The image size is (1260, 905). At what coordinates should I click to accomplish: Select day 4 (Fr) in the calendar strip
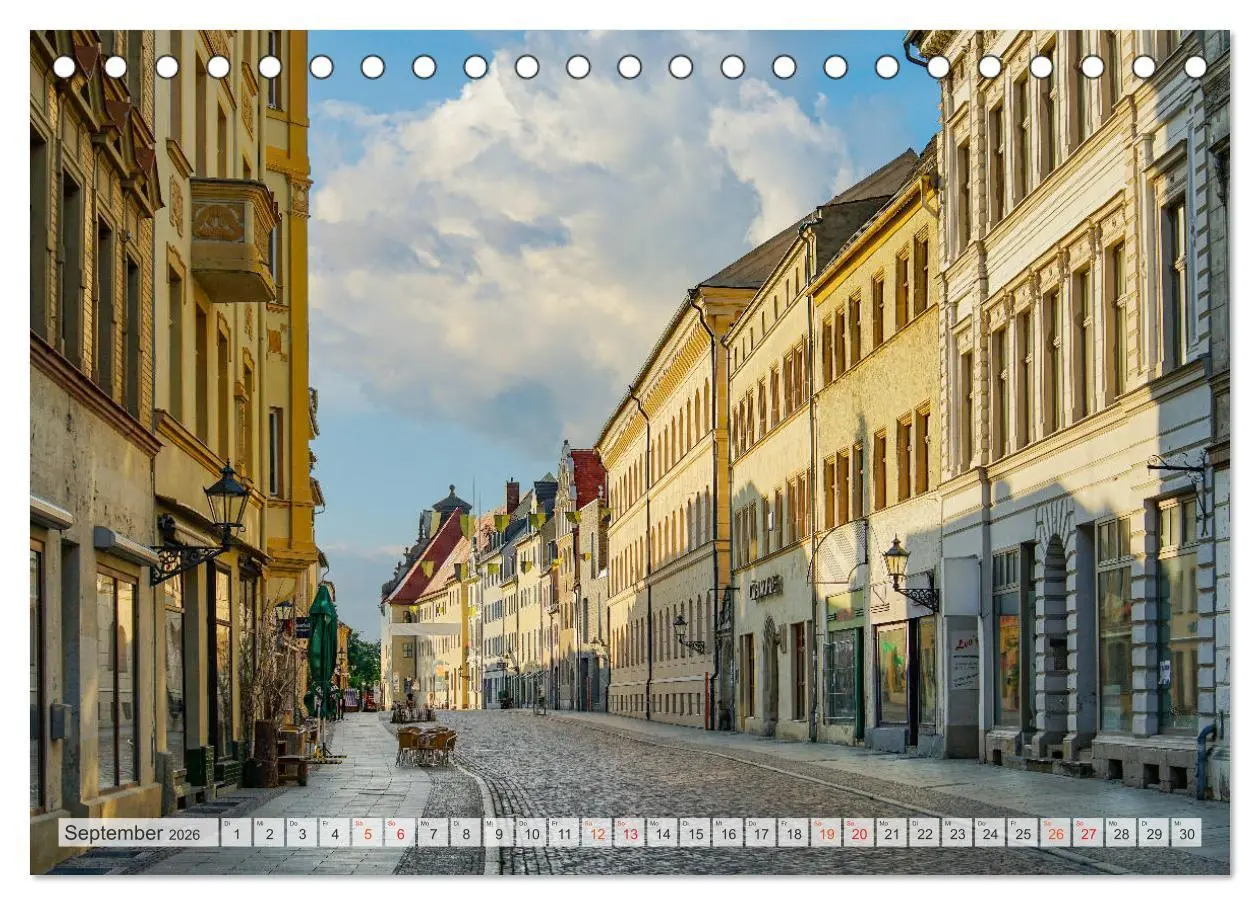[334, 833]
